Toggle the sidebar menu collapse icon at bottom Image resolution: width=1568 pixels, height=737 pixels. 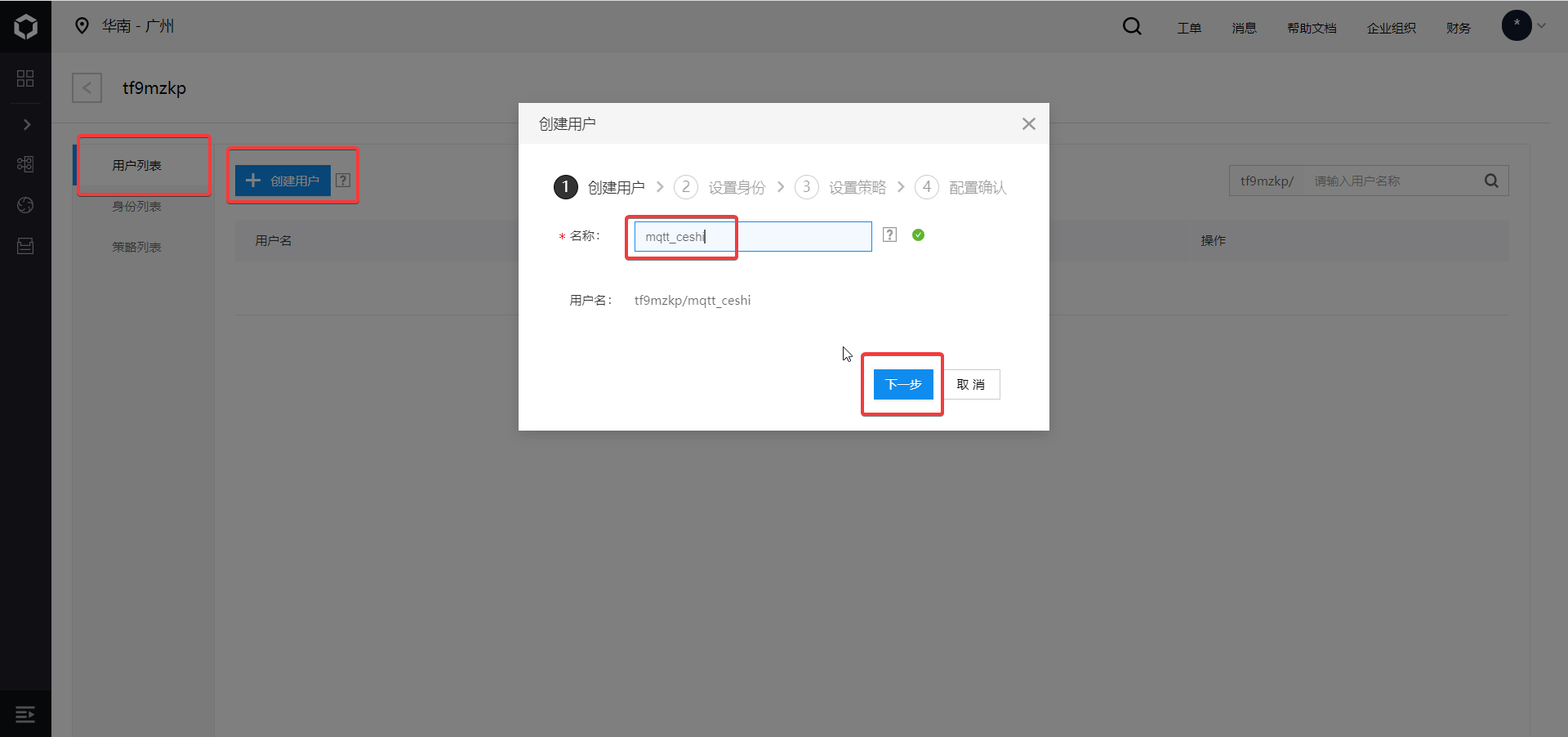25,714
